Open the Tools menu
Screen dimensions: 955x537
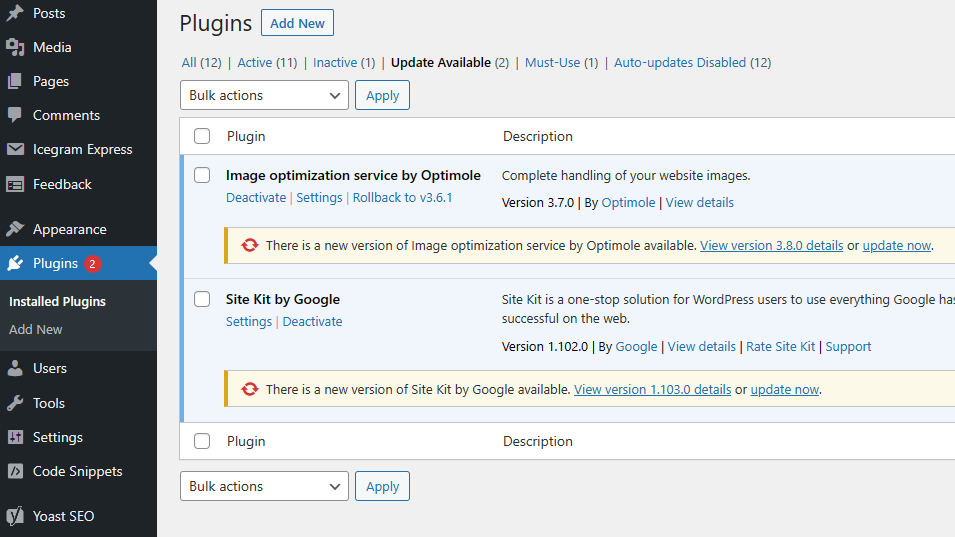tap(49, 403)
